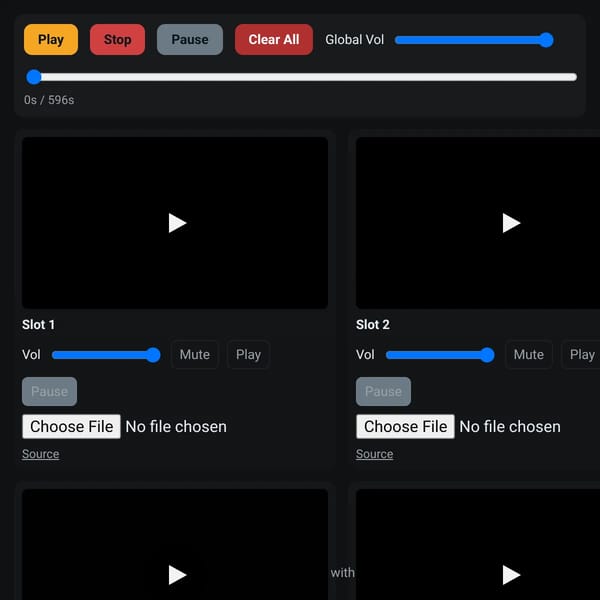Mute Slot 1
The height and width of the screenshot is (600, 600).
pos(195,354)
